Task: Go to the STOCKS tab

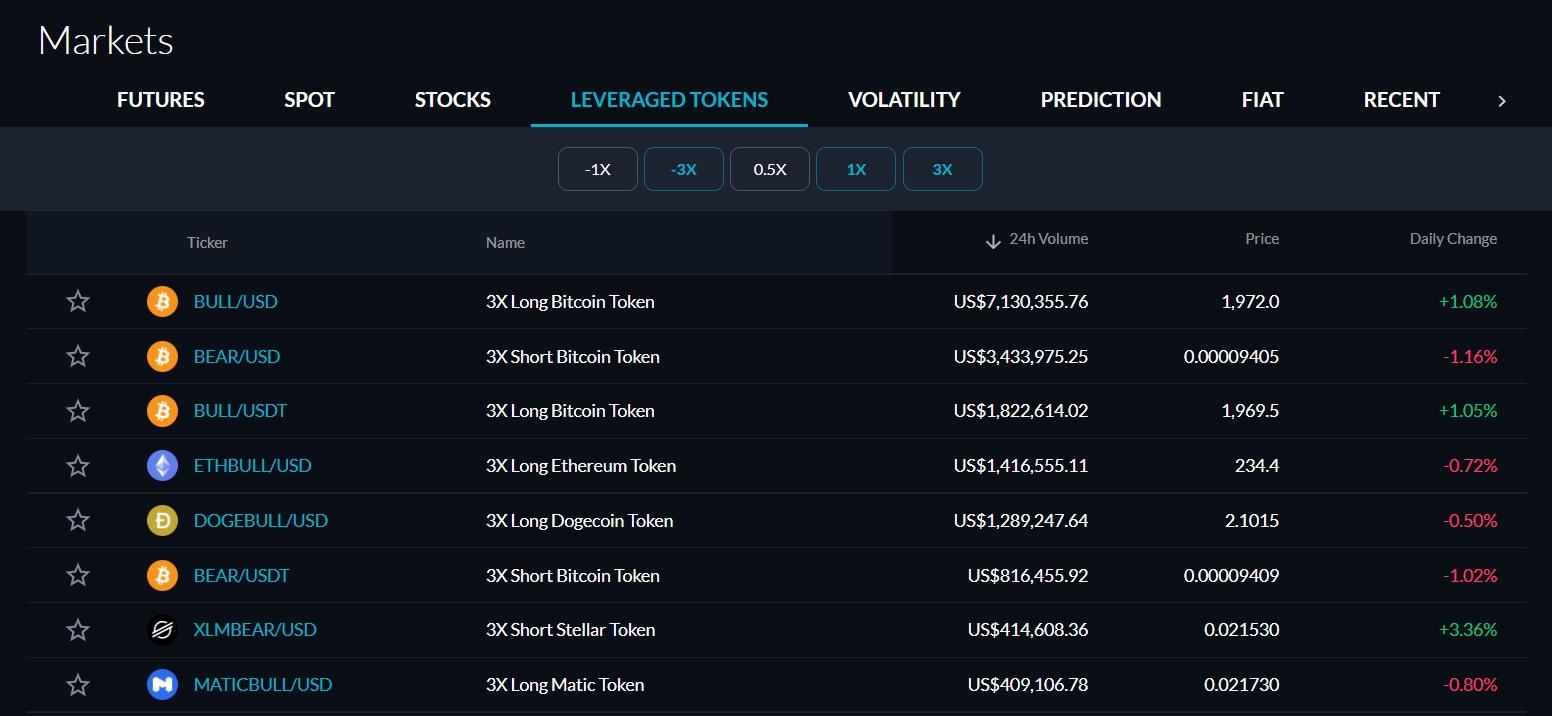Action: [x=453, y=100]
